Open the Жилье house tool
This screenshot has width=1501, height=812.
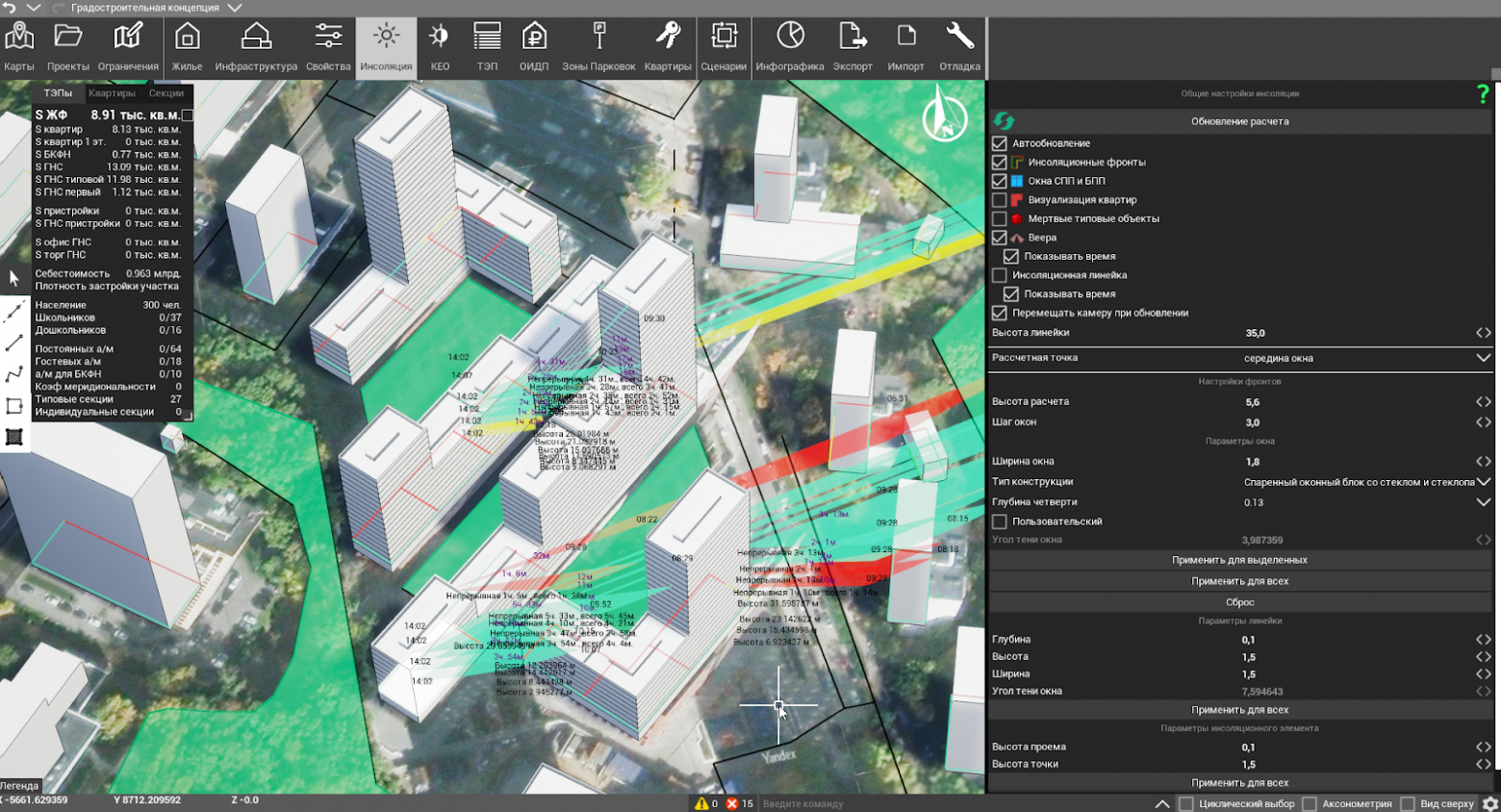pos(187,46)
